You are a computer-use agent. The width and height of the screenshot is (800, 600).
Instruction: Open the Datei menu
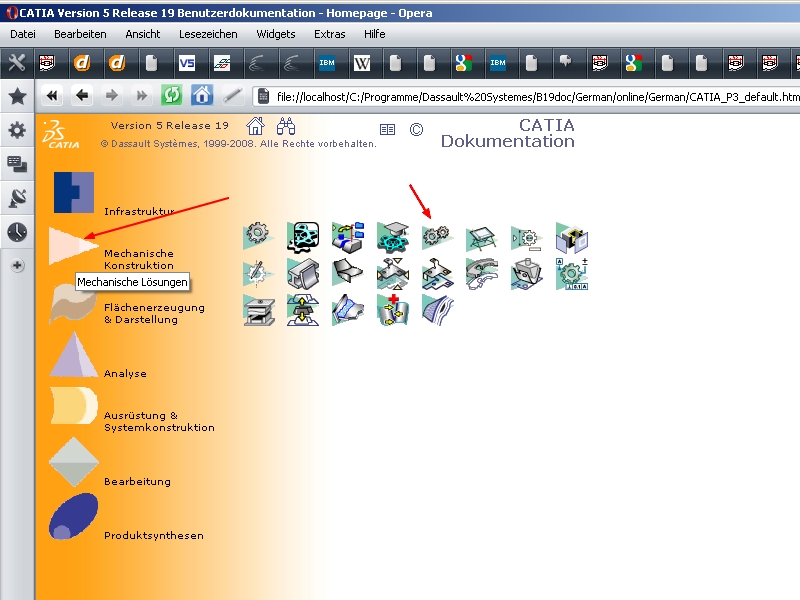click(23, 34)
